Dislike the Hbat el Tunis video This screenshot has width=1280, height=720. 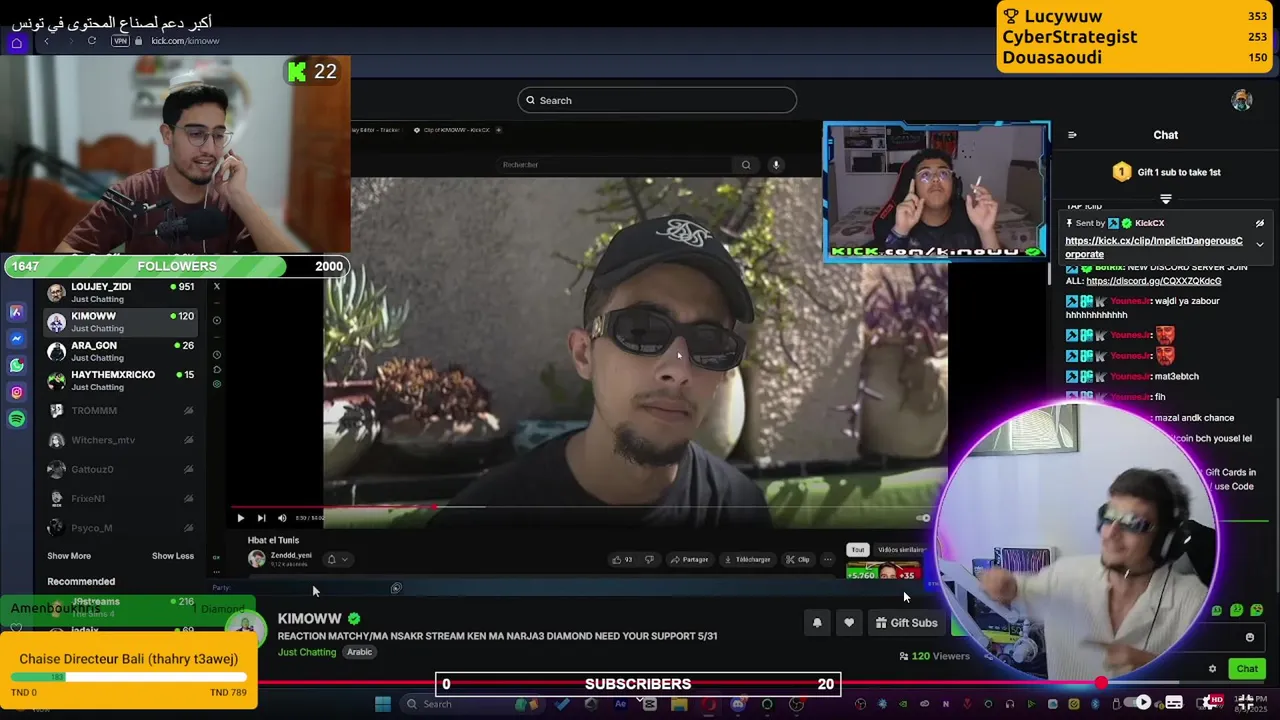pyautogui.click(x=649, y=559)
